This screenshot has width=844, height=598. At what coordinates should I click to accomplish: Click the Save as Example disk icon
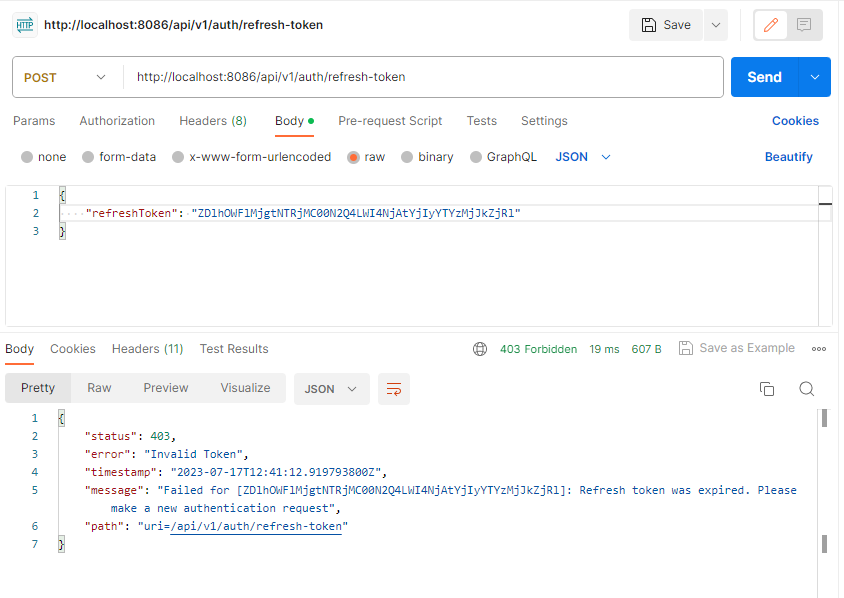coord(686,348)
